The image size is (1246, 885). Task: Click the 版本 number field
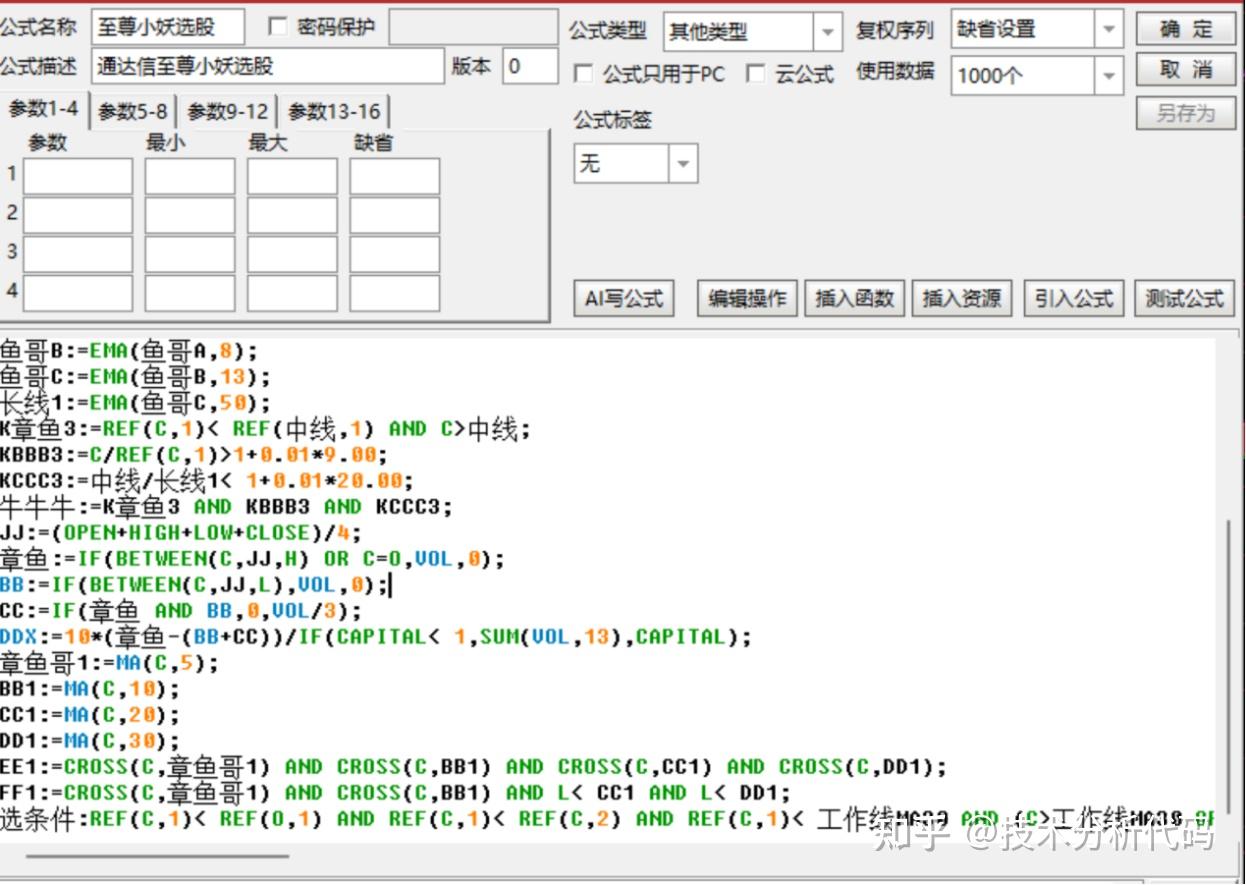click(530, 67)
